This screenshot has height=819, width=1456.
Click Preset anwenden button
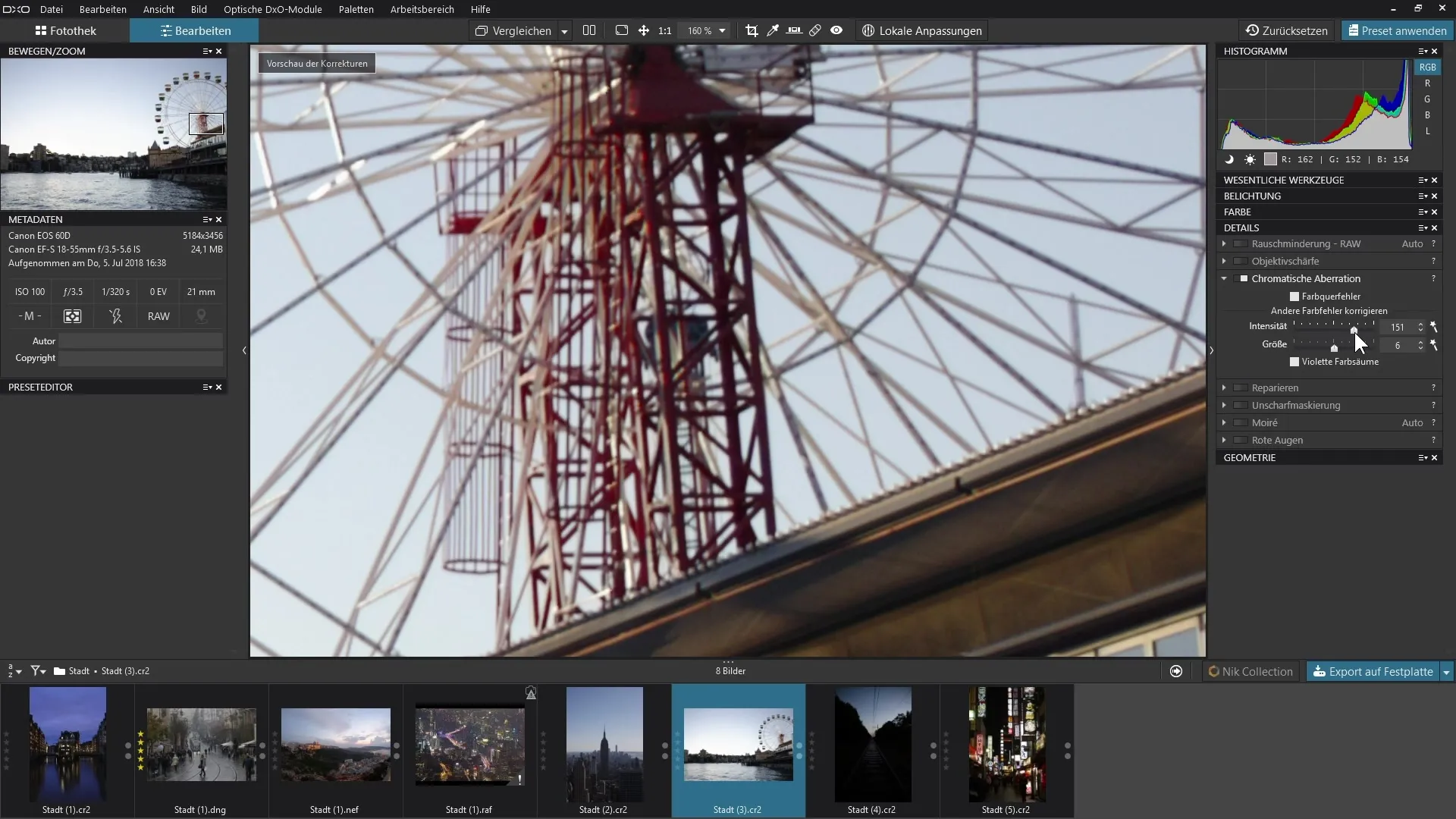coord(1397,30)
